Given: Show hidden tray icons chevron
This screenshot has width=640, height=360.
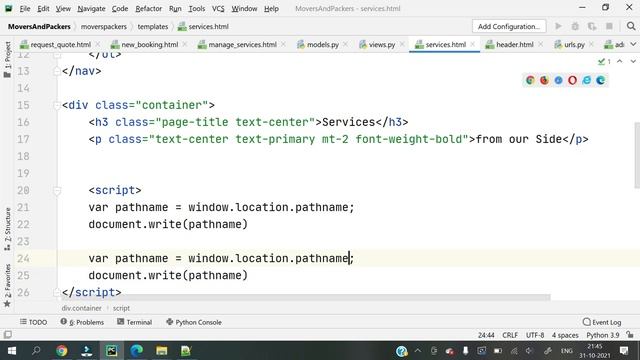Looking at the screenshot, I should pyautogui.click(x=418, y=351).
